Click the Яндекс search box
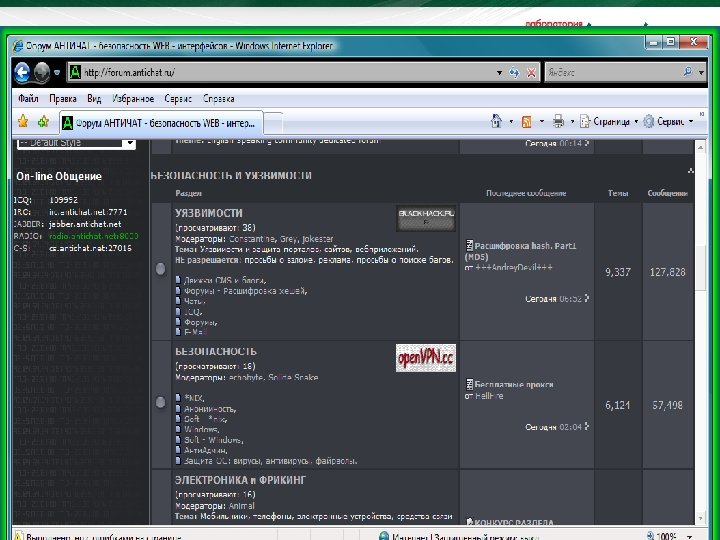Viewport: 720px width, 540px height. [x=613, y=72]
